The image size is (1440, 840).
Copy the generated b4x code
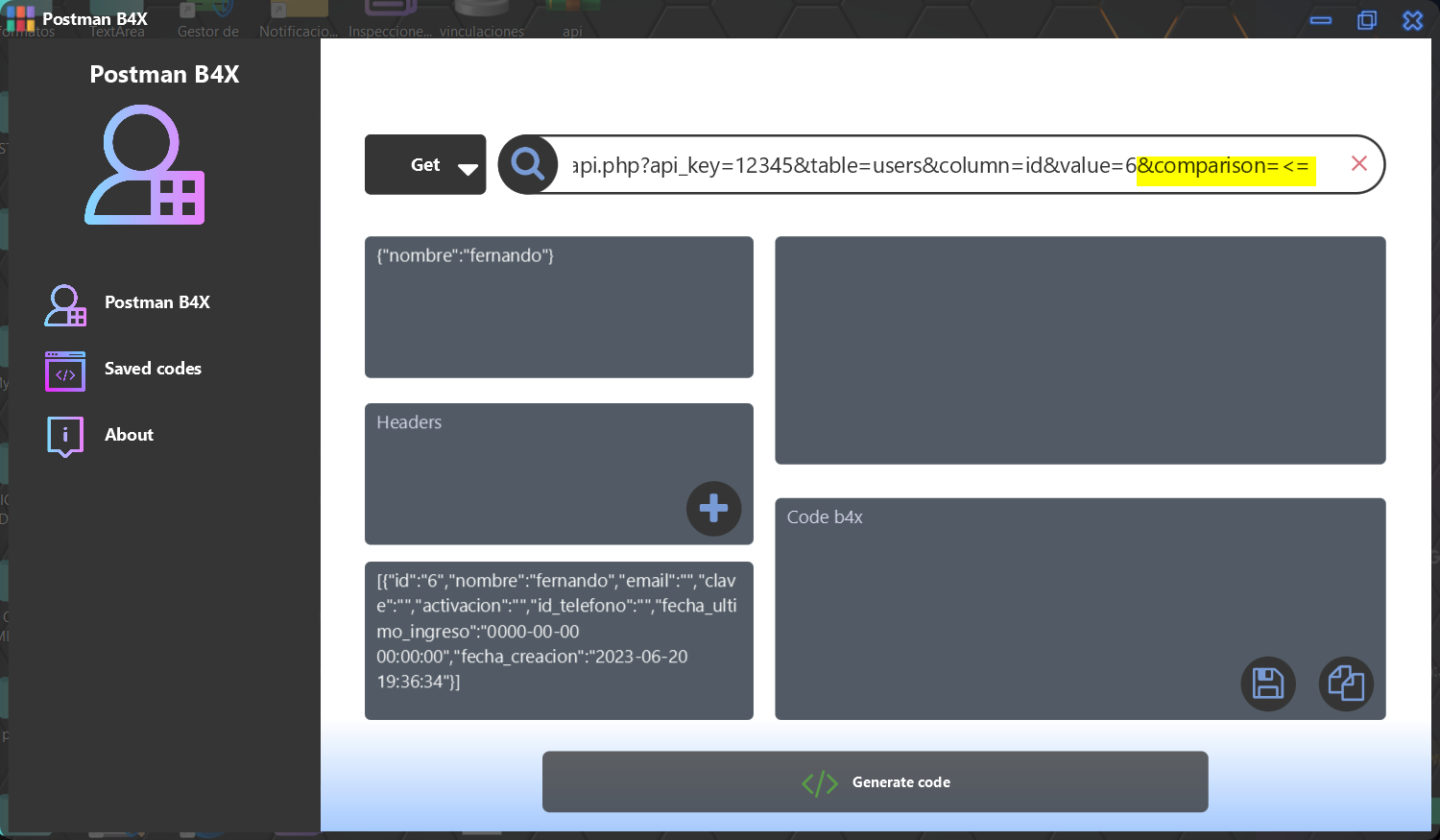1346,684
